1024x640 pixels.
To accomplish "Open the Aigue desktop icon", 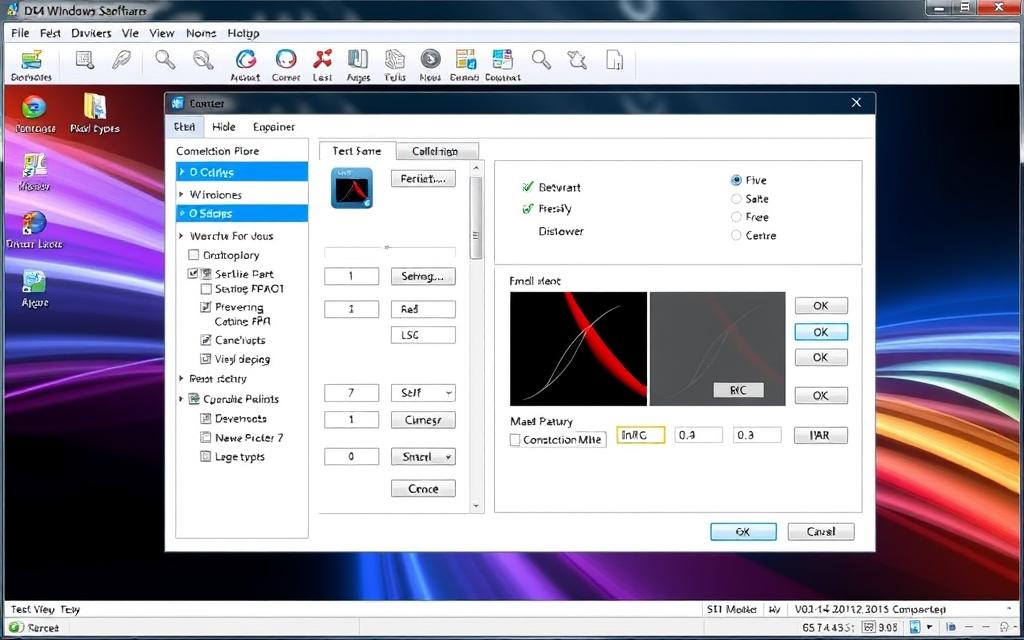I will coord(34,281).
